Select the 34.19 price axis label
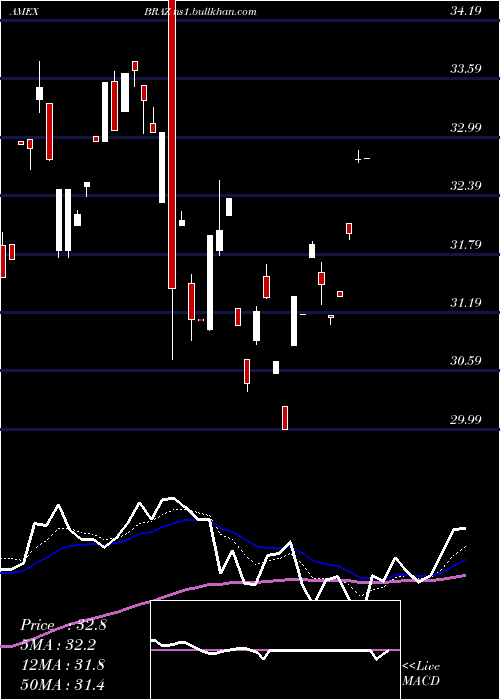 pos(466,11)
